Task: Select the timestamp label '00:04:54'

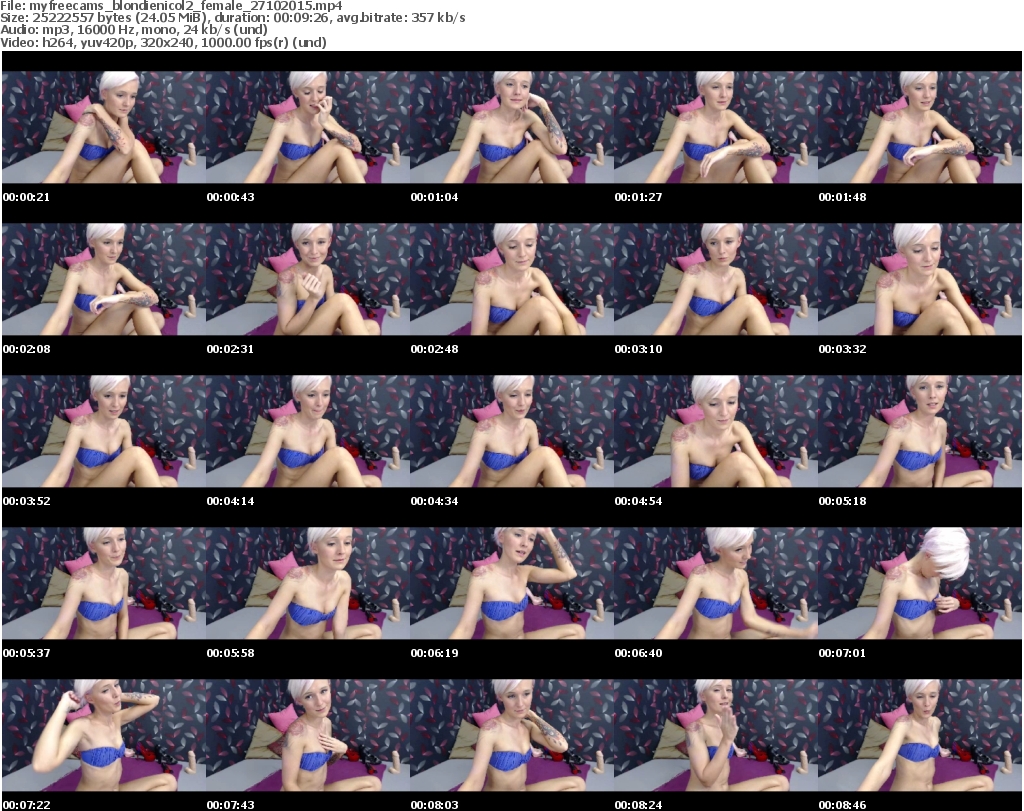Action: [x=638, y=501]
